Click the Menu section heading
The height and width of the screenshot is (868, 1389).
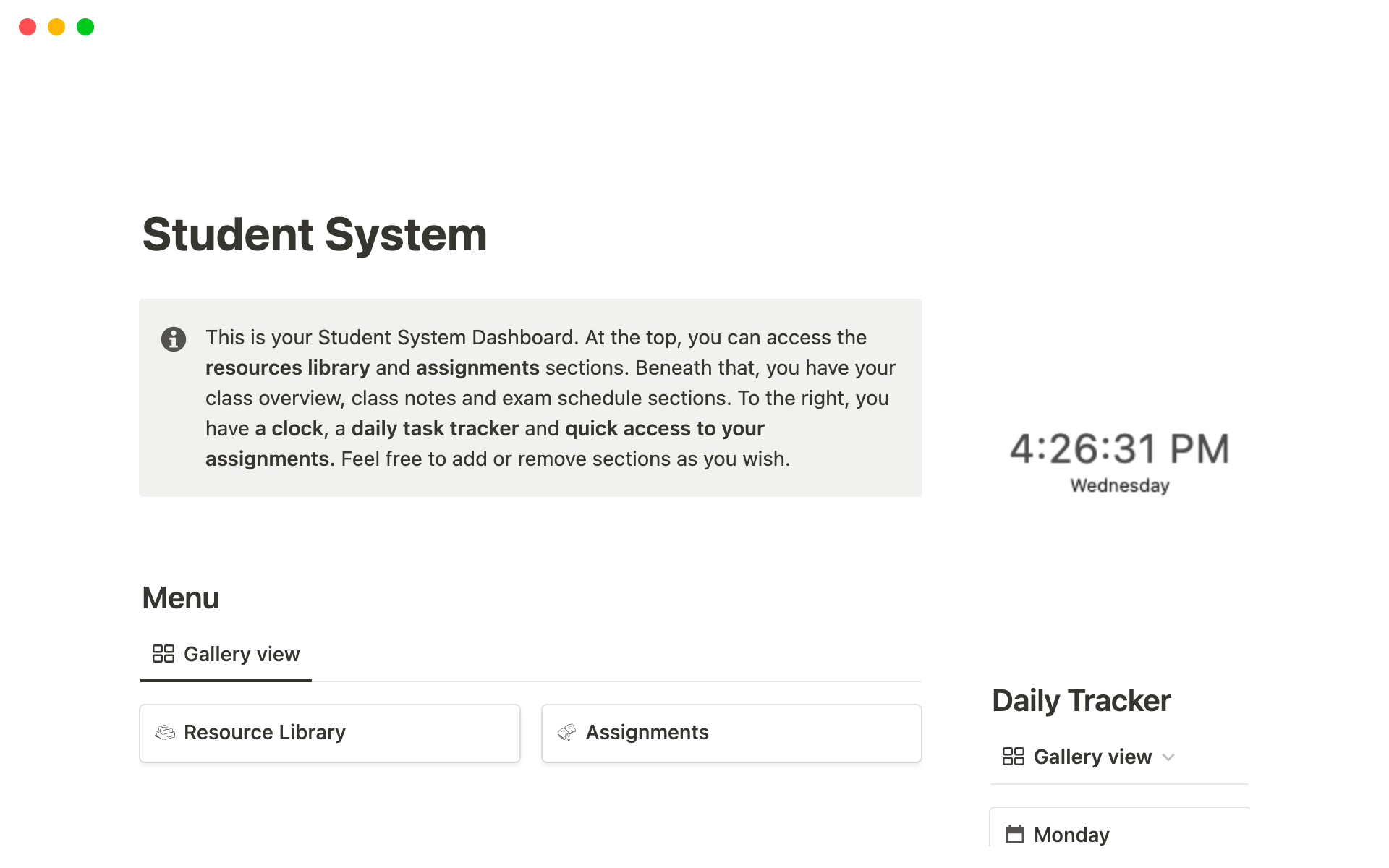point(181,598)
